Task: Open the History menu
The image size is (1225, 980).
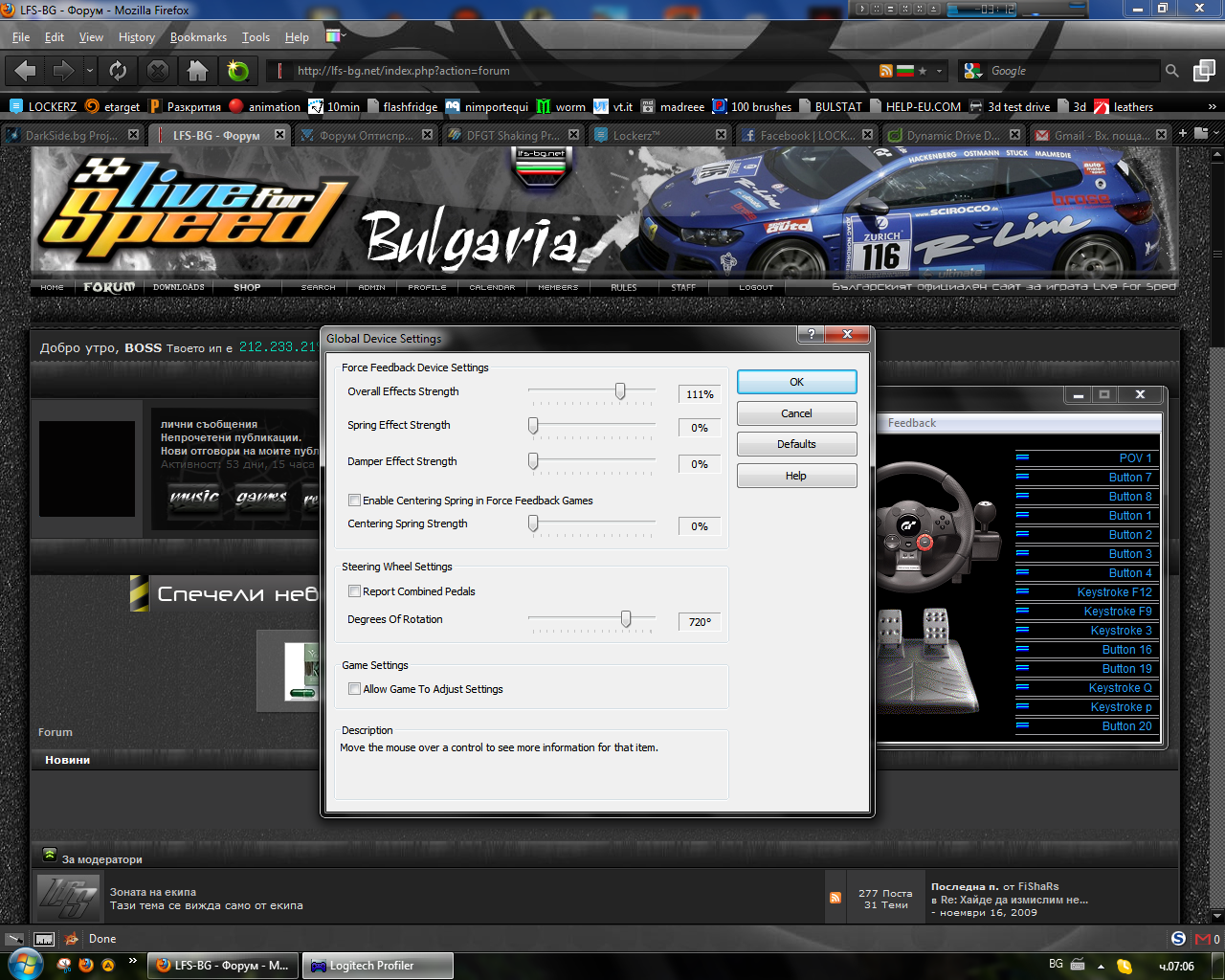Action: pyautogui.click(x=137, y=37)
